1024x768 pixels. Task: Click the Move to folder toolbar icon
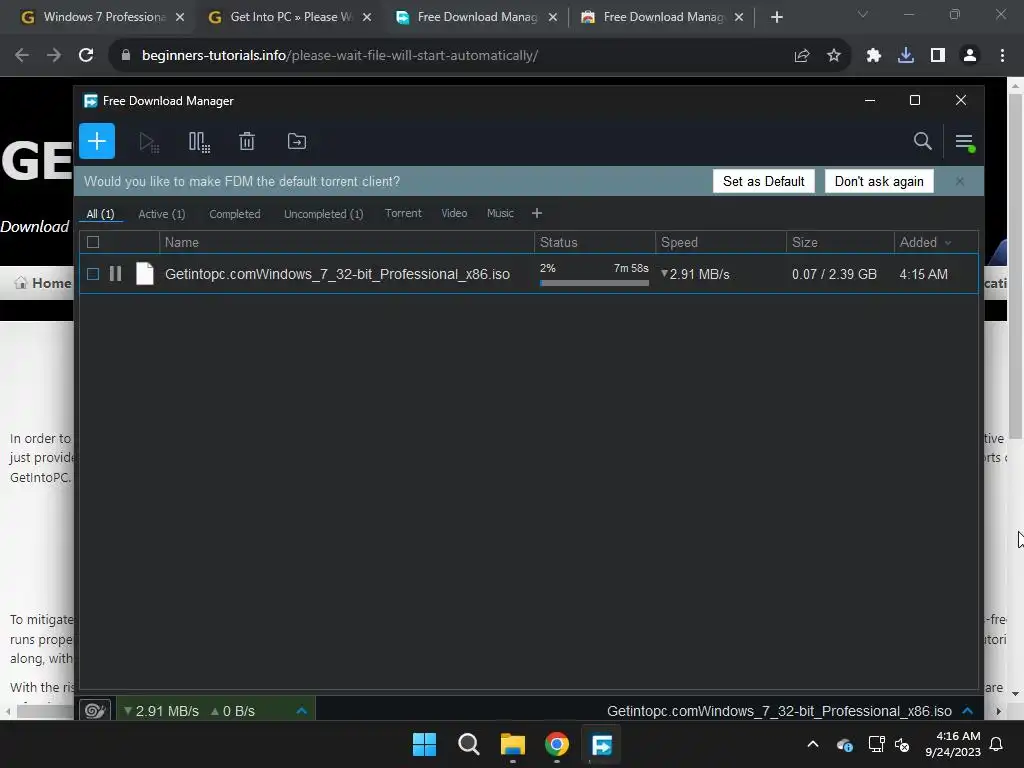click(296, 141)
